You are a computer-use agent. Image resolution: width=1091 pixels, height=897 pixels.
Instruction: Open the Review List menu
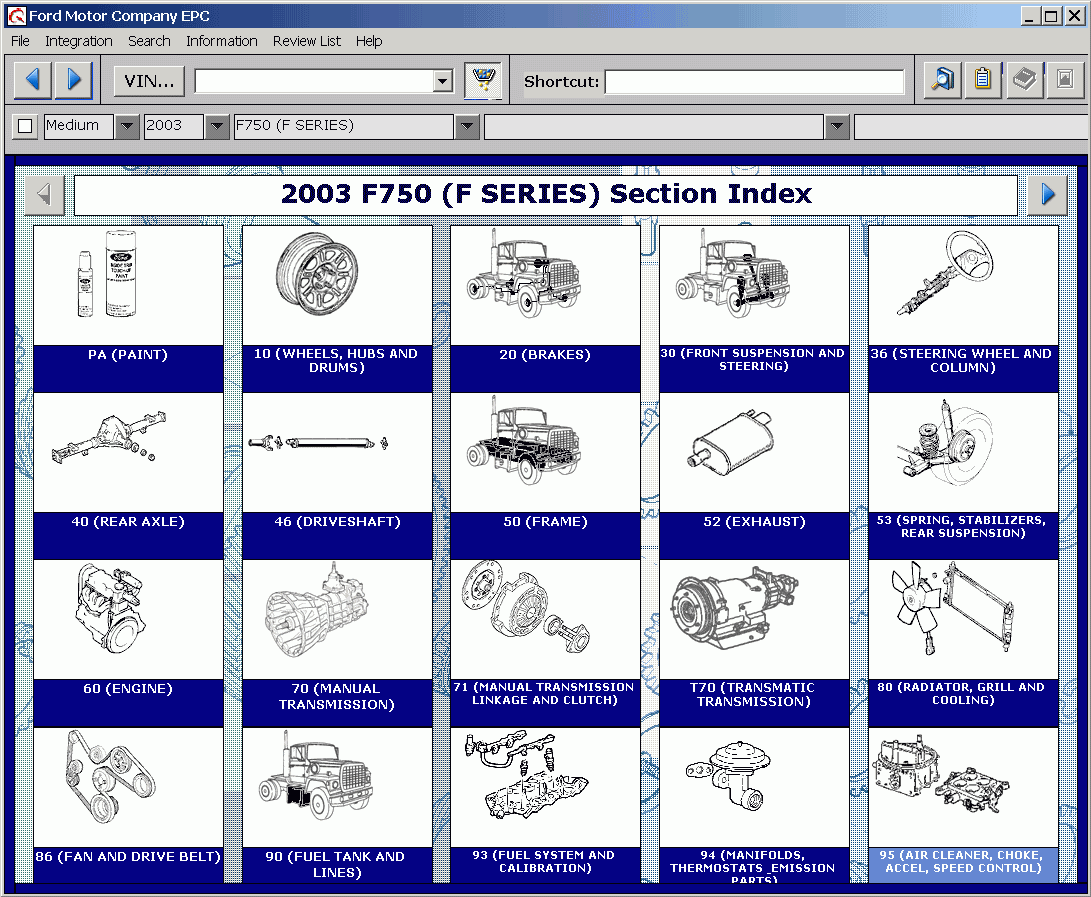(306, 41)
